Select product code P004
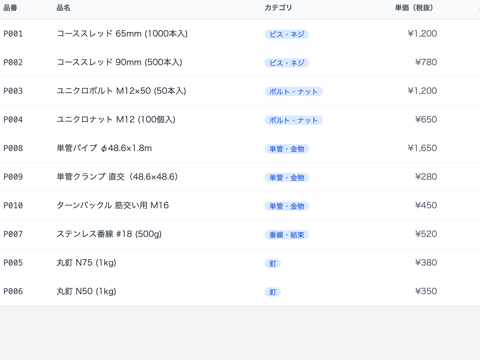 pyautogui.click(x=13, y=120)
